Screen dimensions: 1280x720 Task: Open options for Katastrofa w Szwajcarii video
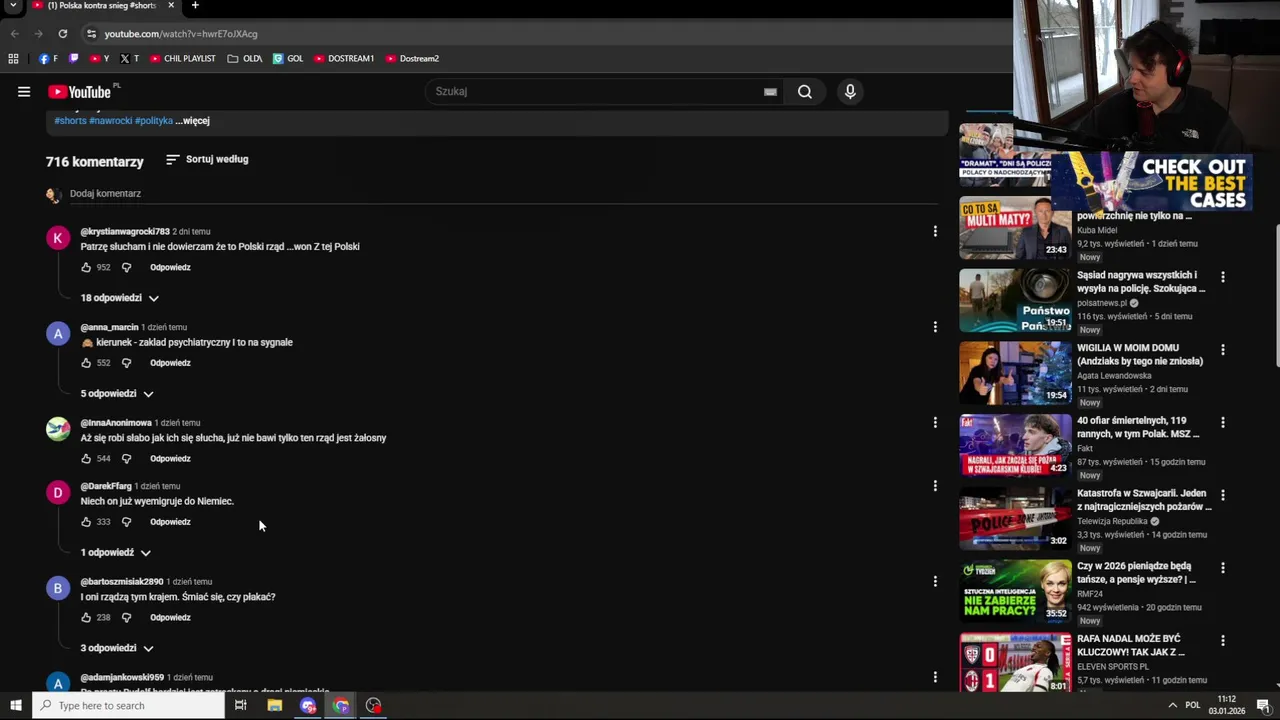(x=1222, y=495)
